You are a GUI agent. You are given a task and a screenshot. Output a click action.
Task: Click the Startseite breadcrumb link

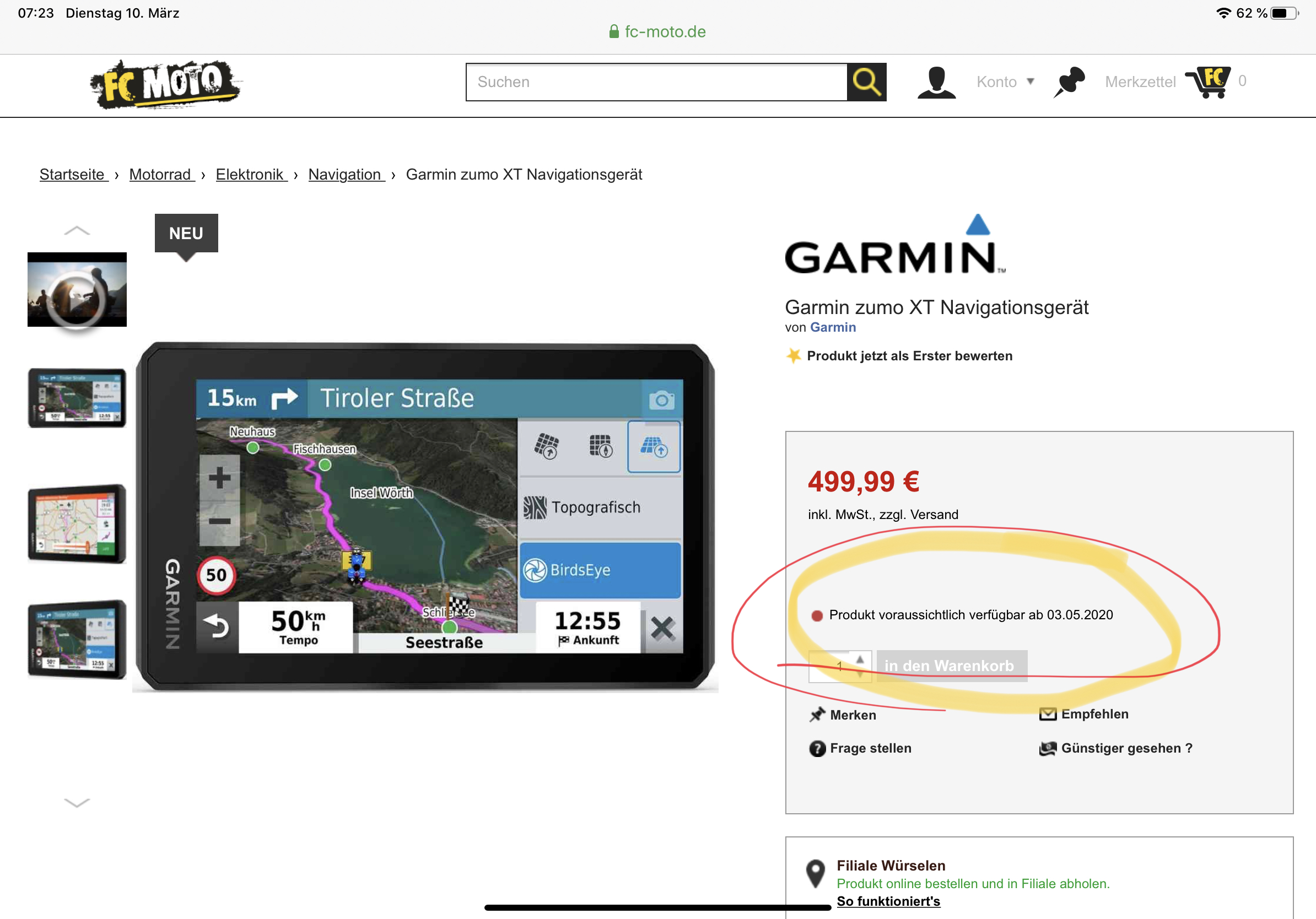[x=72, y=174]
